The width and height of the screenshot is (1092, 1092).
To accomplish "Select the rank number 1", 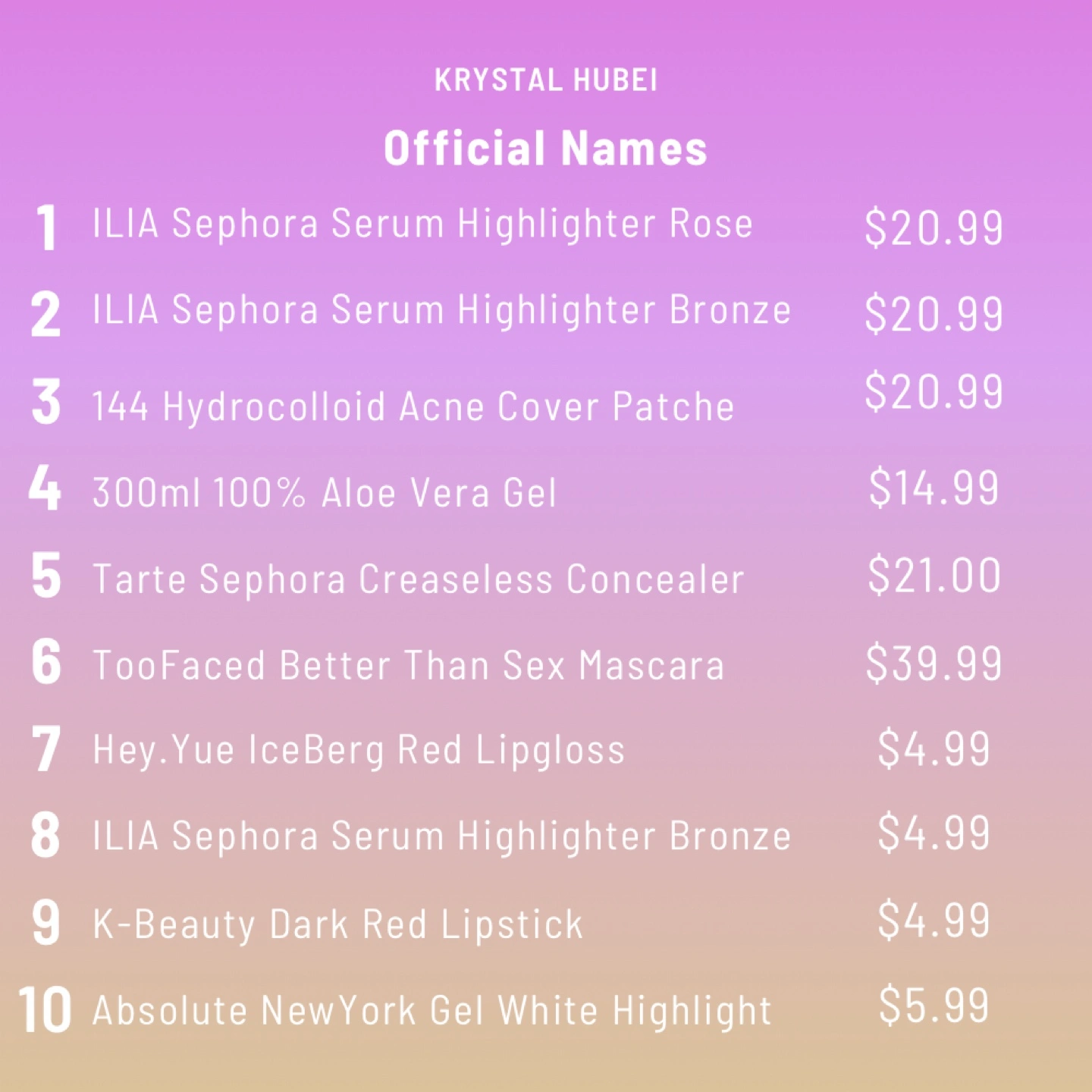I will [x=47, y=227].
